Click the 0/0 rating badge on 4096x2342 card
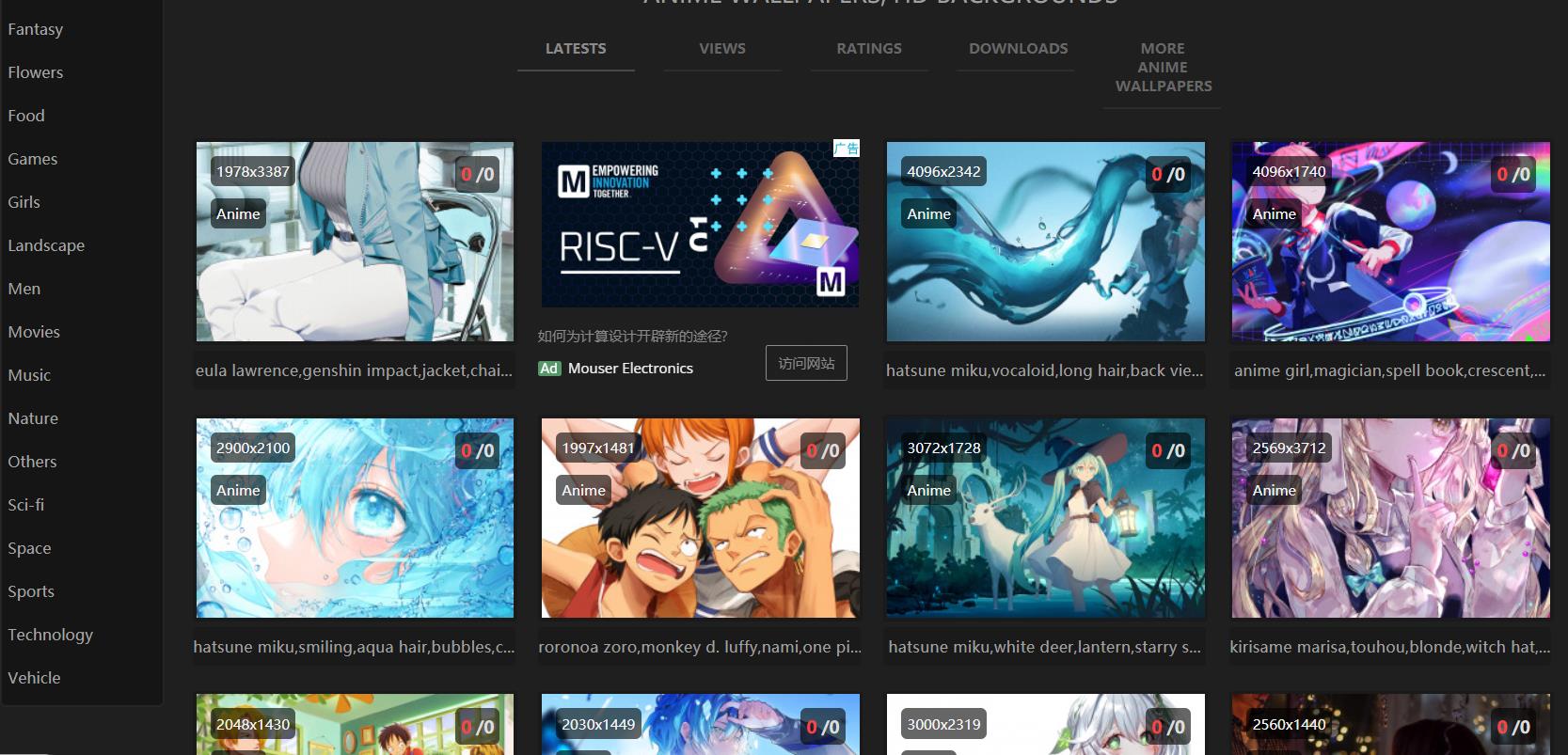Image resolution: width=1568 pixels, height=755 pixels. coord(1168,174)
